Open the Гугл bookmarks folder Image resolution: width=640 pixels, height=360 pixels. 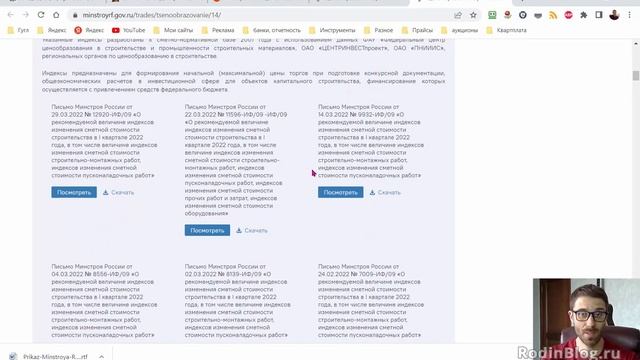pyautogui.click(x=19, y=30)
